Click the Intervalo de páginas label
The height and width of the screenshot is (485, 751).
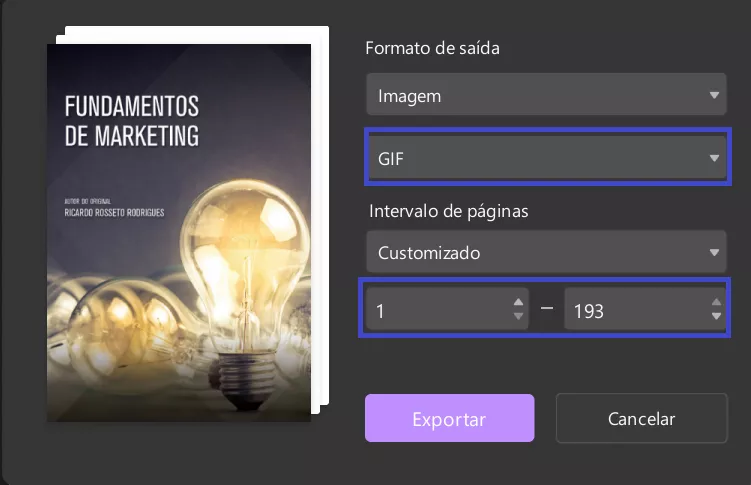448,211
